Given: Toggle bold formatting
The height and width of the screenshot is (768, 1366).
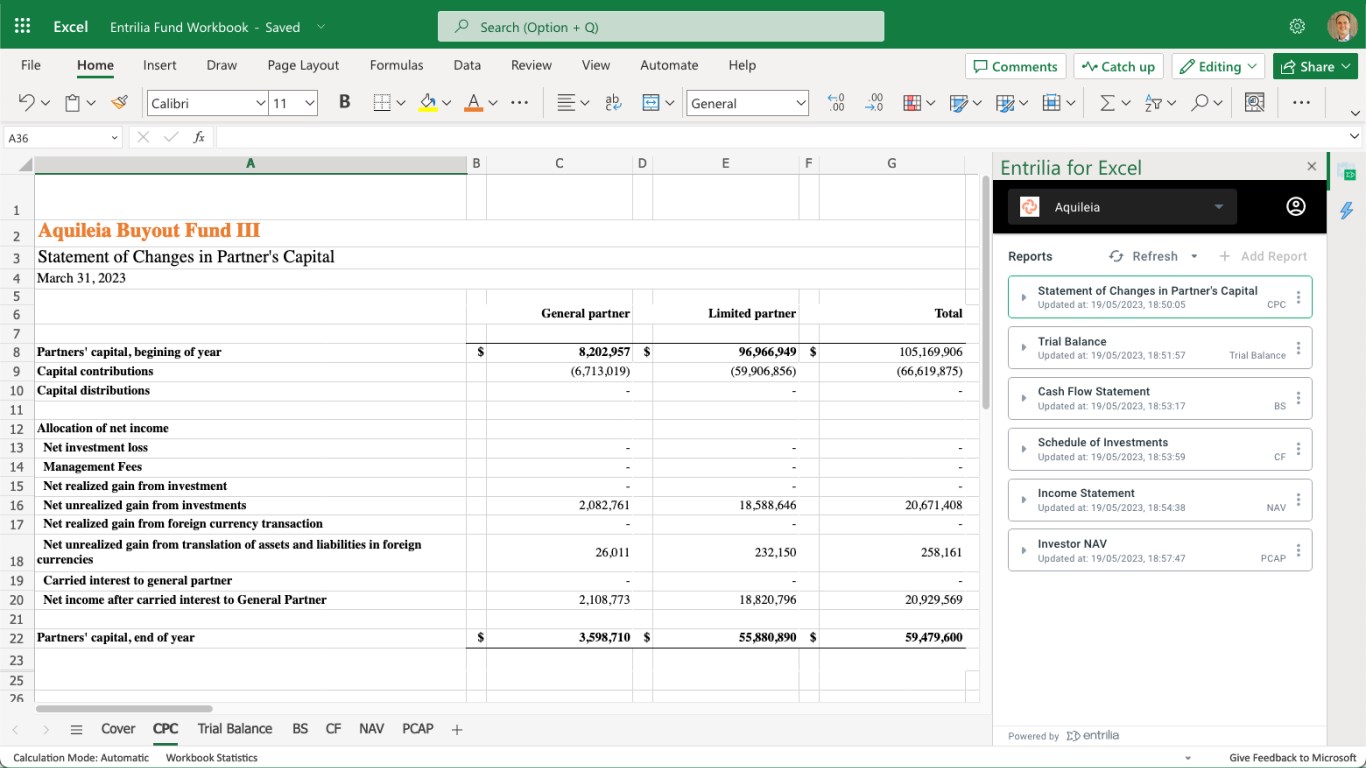Looking at the screenshot, I should pos(345,102).
